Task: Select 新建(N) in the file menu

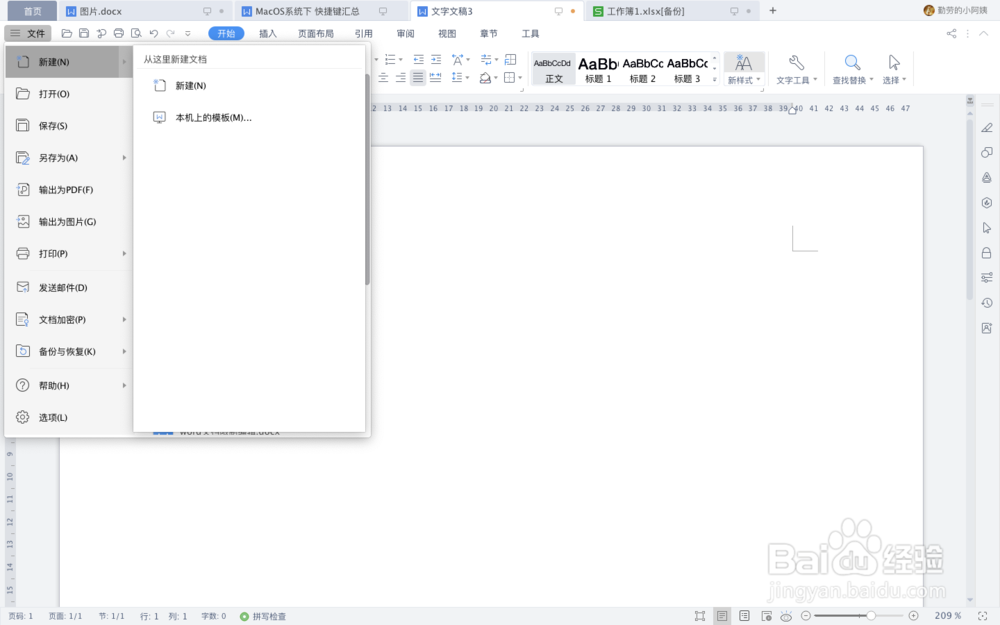Action: click(x=68, y=62)
